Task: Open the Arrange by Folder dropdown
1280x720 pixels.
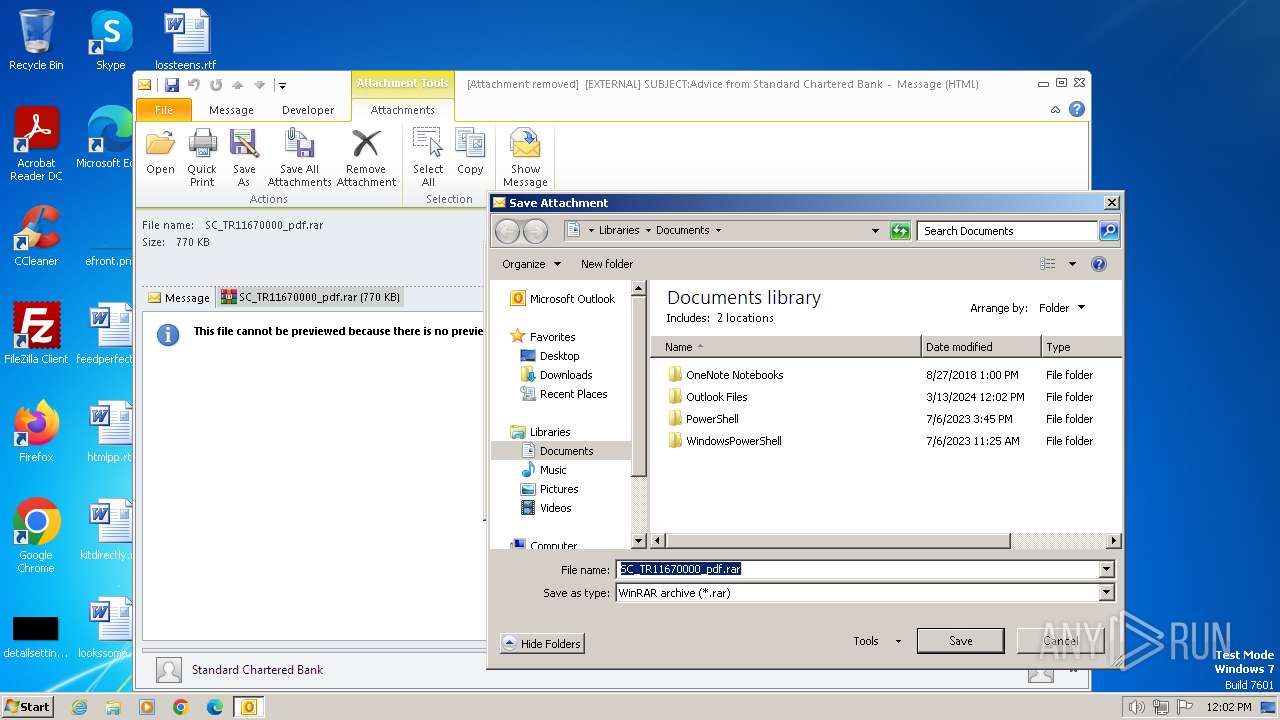Action: tap(1061, 308)
